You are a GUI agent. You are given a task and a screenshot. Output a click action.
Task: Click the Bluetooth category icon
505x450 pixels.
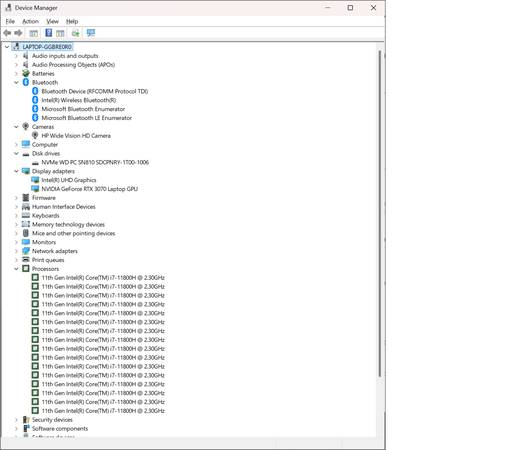coord(26,82)
